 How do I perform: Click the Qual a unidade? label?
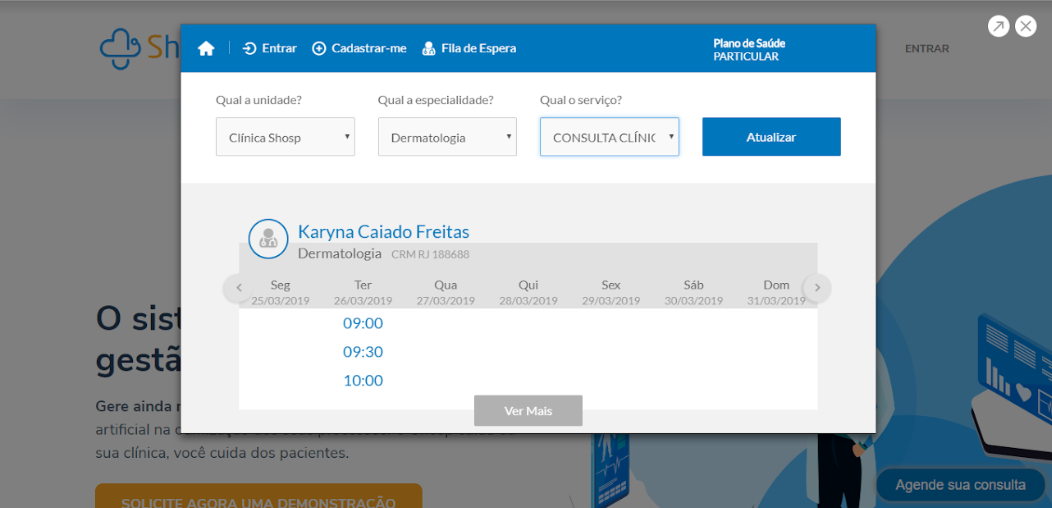point(258,100)
